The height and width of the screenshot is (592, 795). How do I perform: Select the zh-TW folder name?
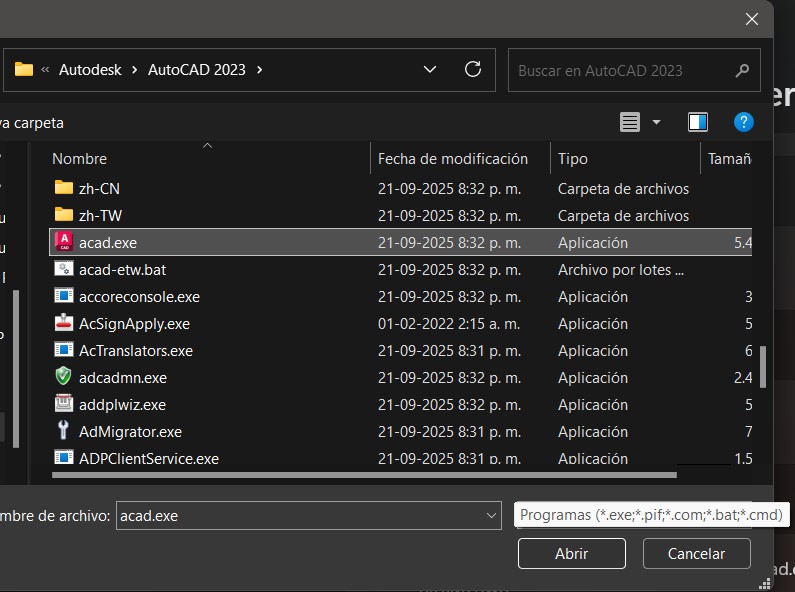tap(100, 215)
